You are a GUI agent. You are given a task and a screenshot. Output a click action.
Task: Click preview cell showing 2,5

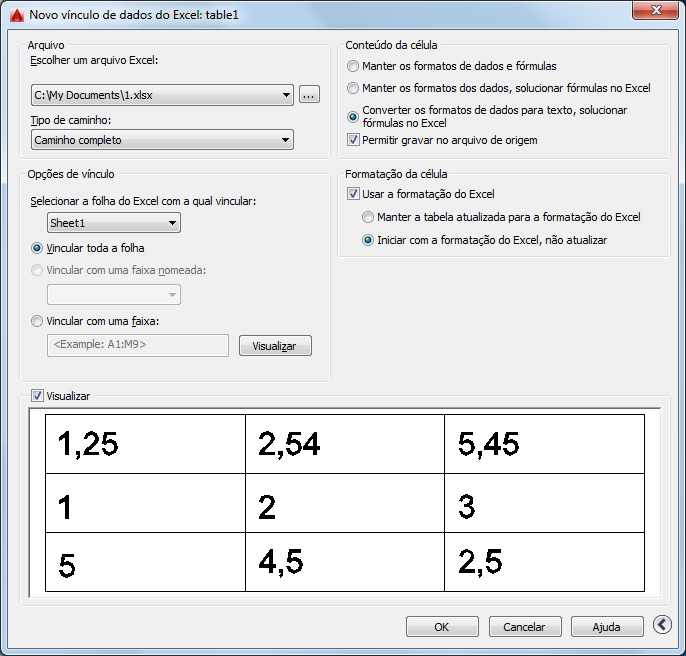[x=544, y=562]
